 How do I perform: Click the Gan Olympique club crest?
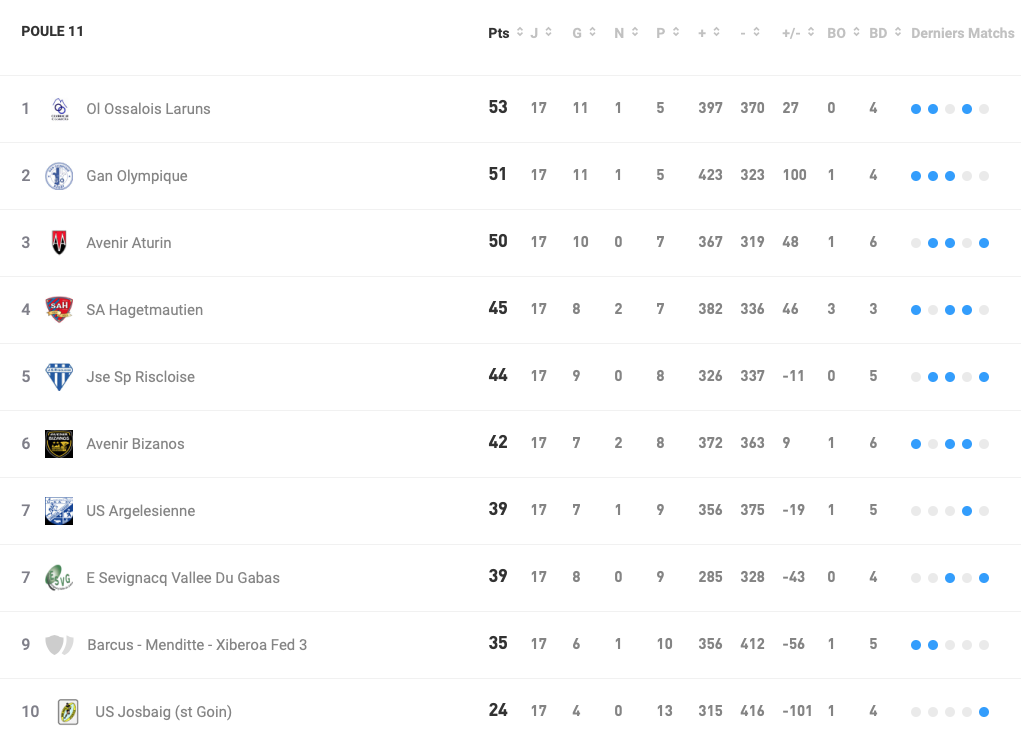59,176
